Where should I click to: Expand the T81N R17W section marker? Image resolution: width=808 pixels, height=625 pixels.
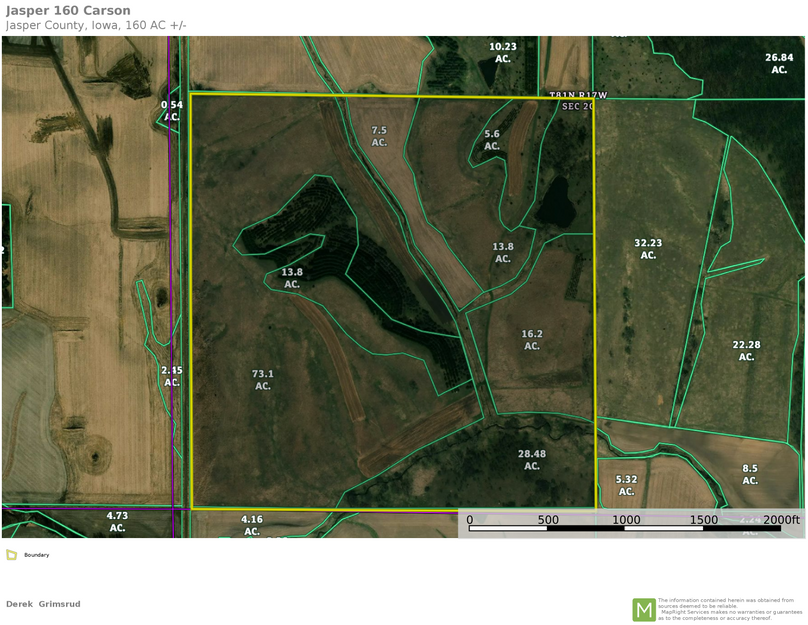click(578, 94)
